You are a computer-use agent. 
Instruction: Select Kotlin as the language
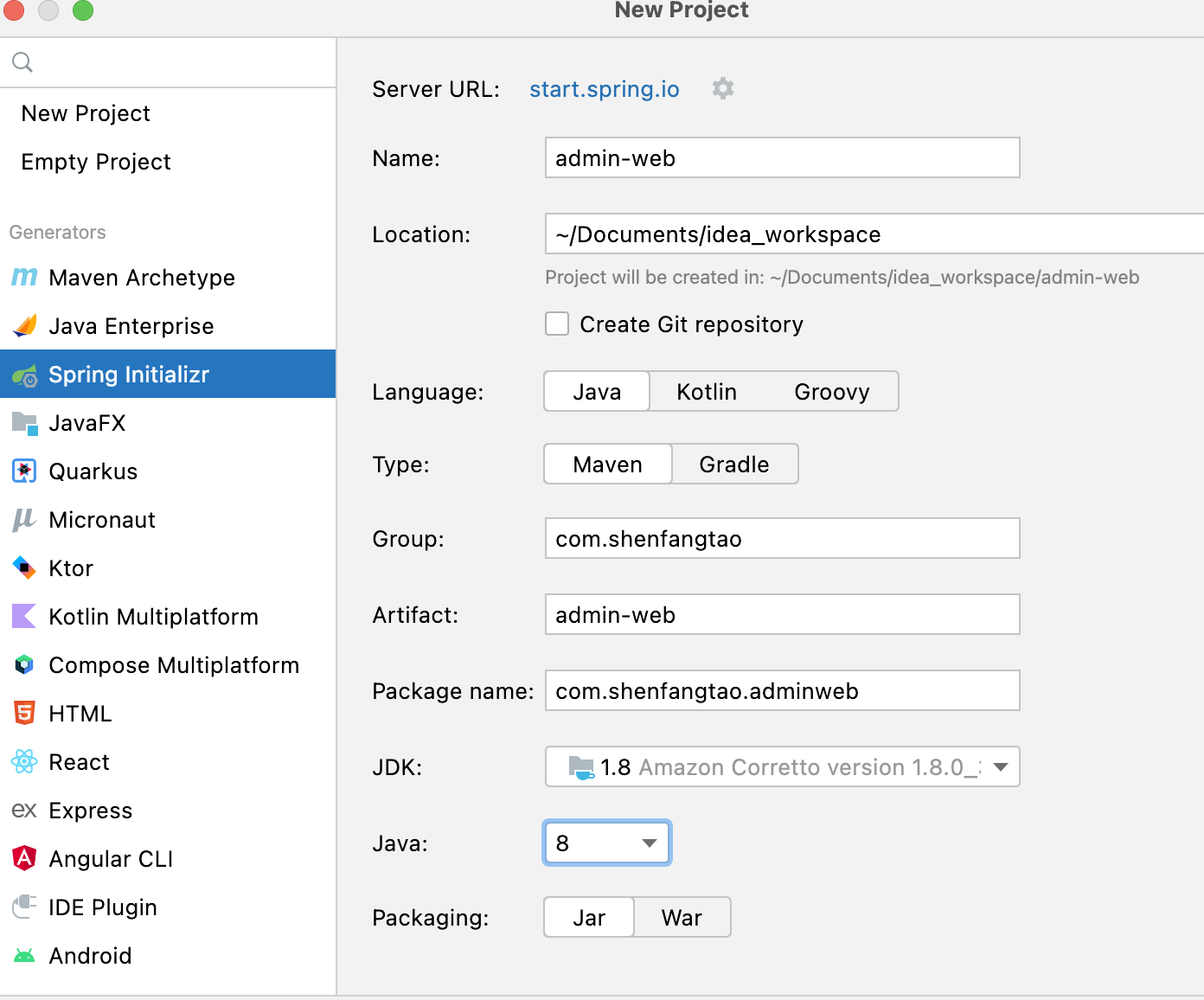707,392
